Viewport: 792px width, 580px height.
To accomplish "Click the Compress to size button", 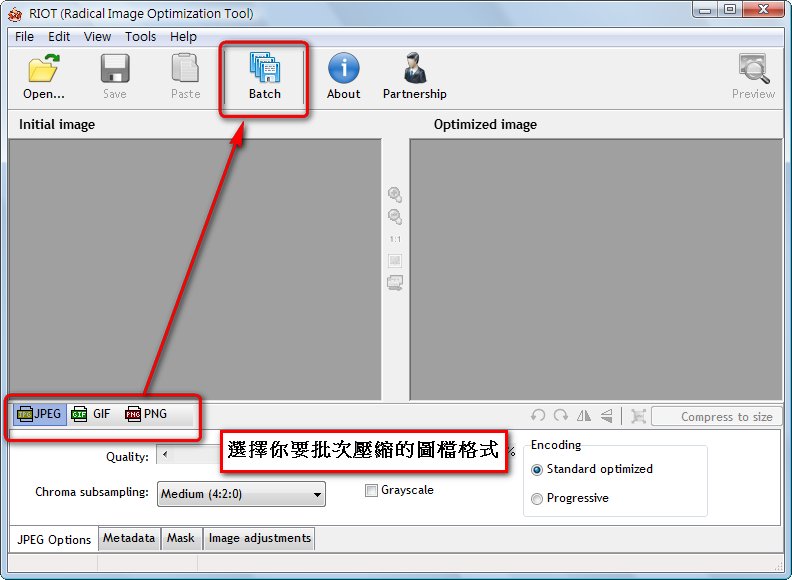I will (x=717, y=417).
